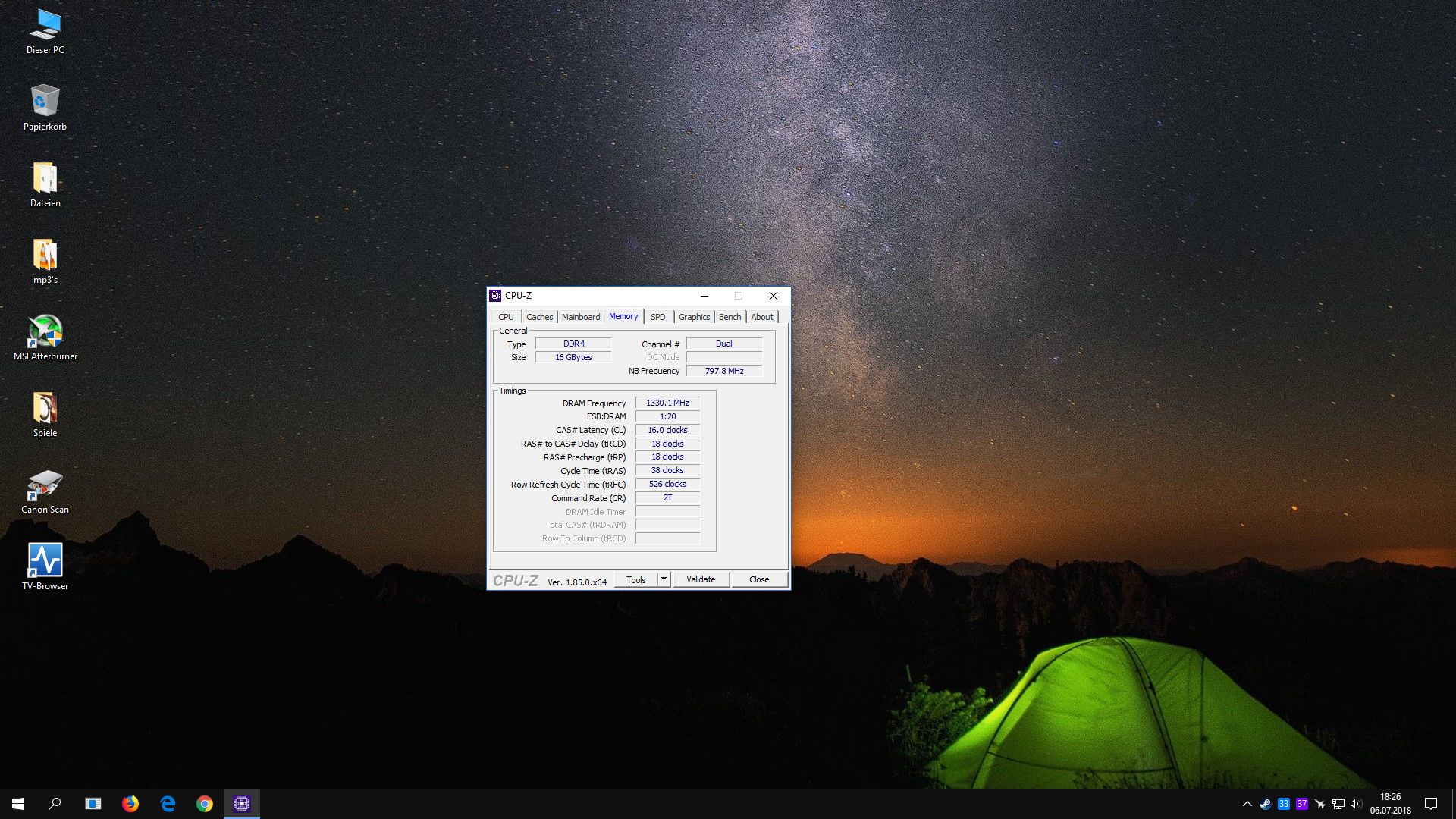Open the Papierkorb recycle bin
Viewport: 1456px width, 819px height.
[x=45, y=102]
